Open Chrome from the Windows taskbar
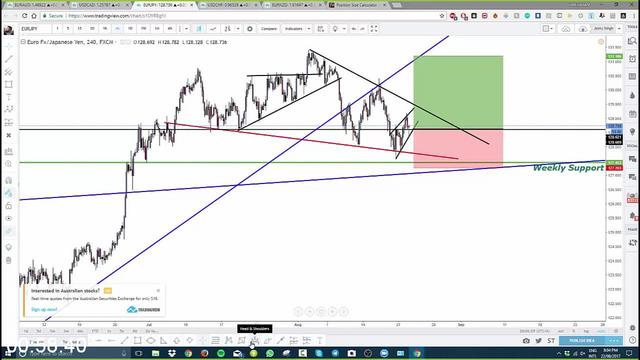Viewport: 640px width, 360px height. (x=188, y=353)
